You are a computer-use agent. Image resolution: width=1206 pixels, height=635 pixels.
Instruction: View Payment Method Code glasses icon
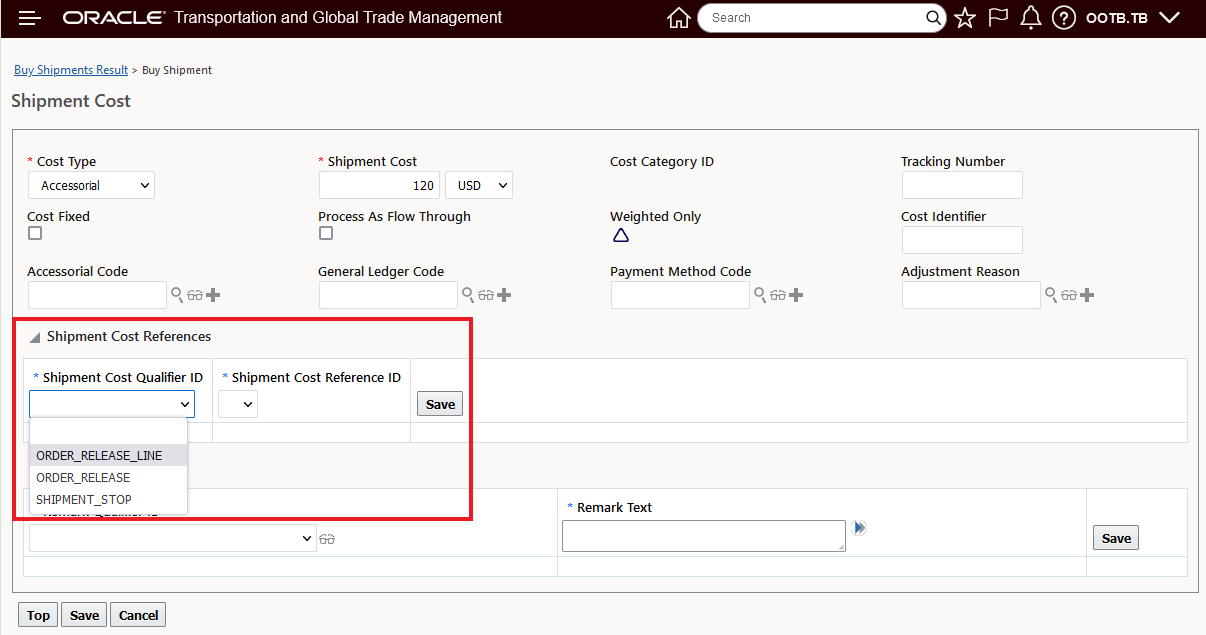[777, 295]
